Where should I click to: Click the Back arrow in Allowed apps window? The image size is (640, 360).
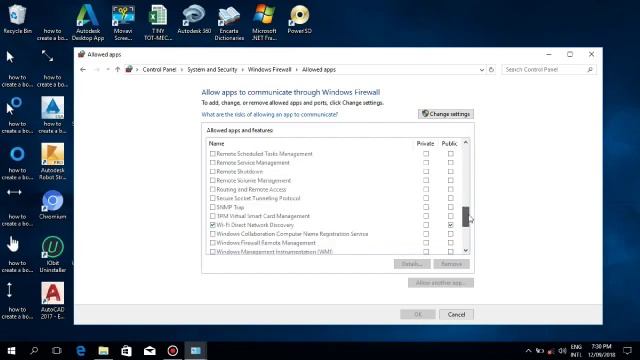(83, 70)
